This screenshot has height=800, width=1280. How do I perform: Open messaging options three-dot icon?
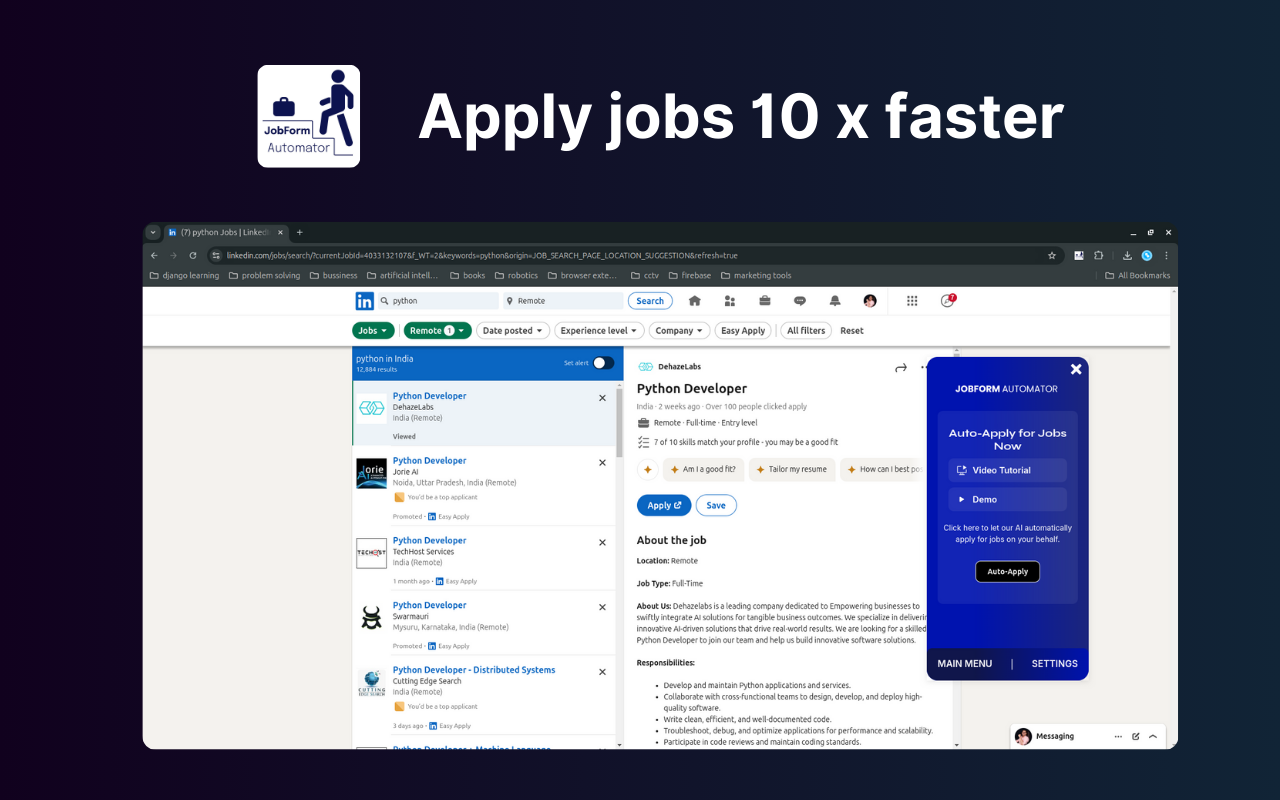tap(1119, 737)
